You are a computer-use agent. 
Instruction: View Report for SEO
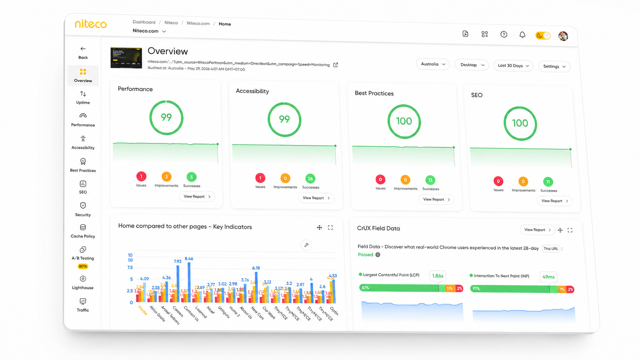pos(554,201)
